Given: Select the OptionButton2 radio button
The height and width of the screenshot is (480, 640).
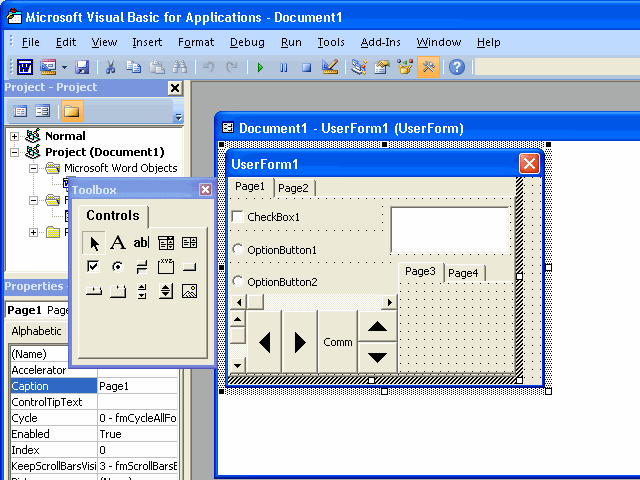Looking at the screenshot, I should tap(238, 281).
